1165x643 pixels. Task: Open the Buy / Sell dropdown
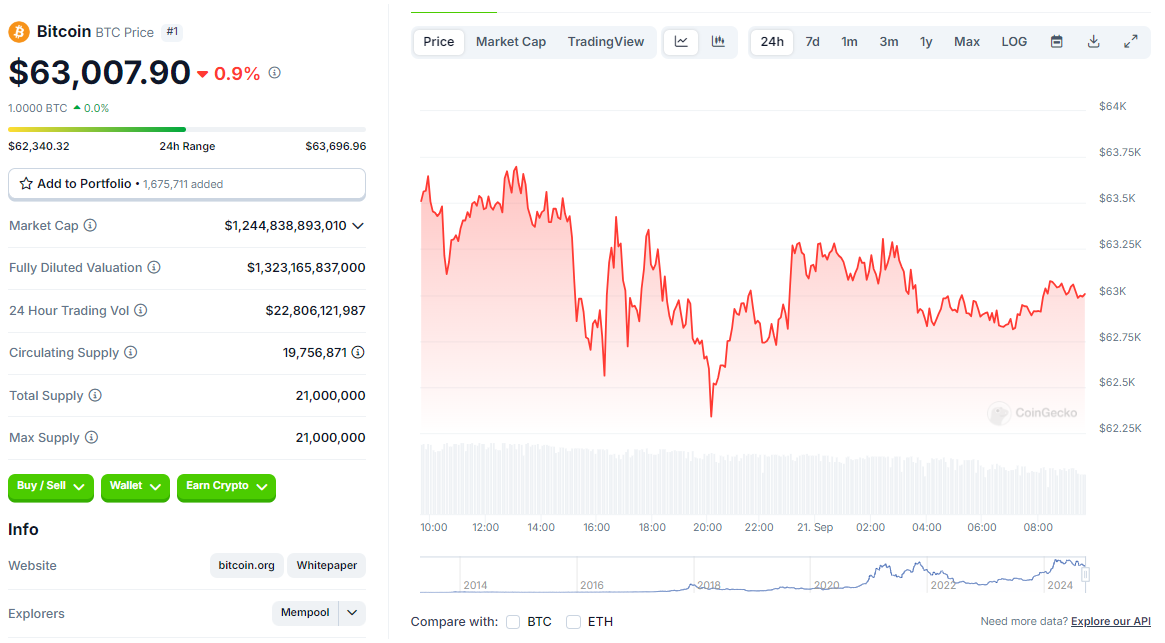pos(51,487)
